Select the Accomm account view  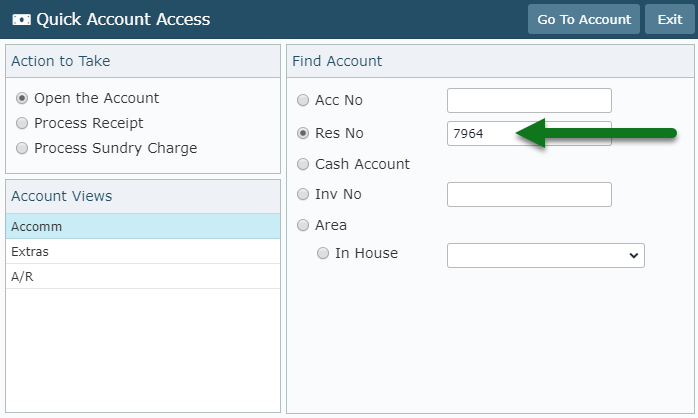click(143, 227)
